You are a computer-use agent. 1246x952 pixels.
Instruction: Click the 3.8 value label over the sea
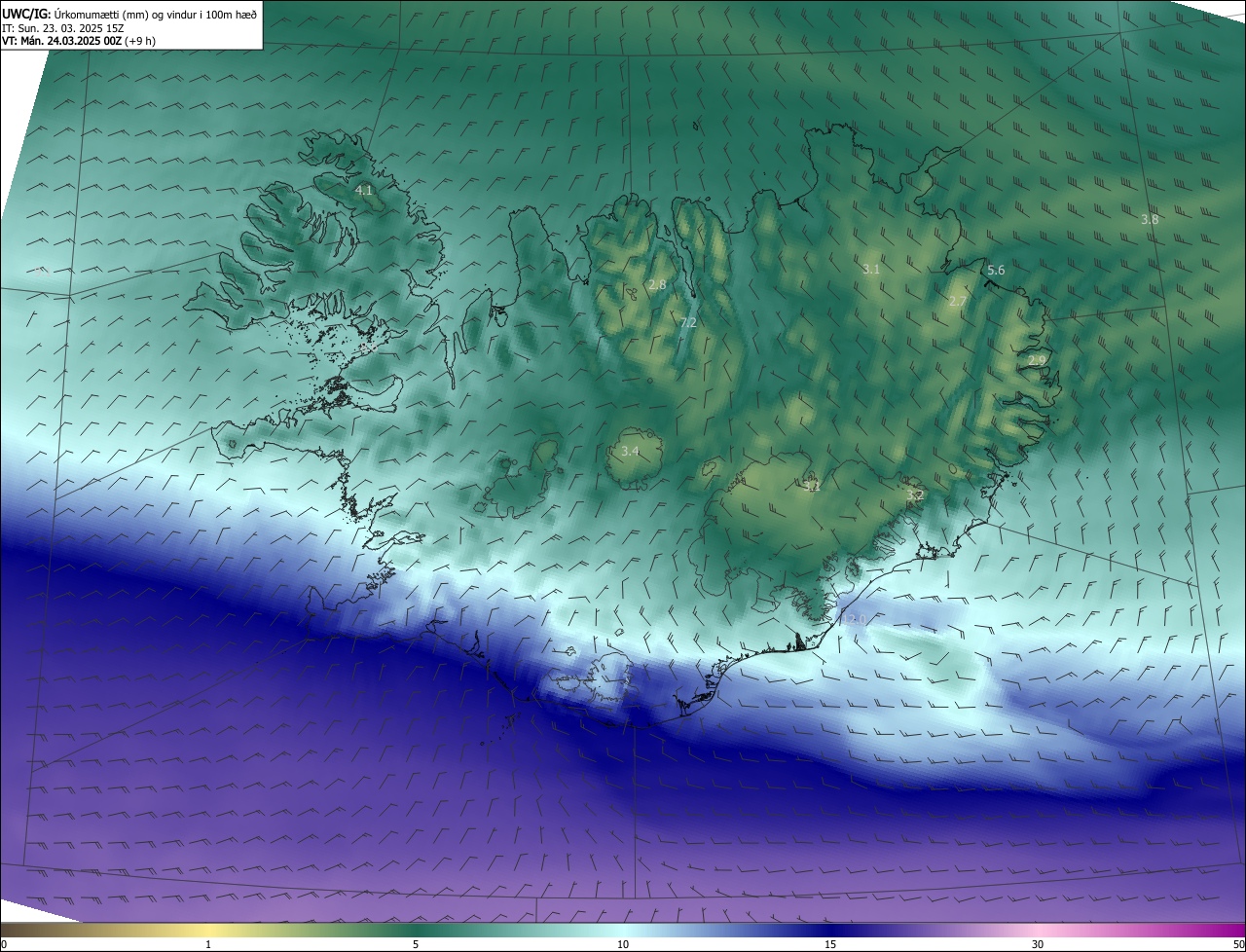1150,219
